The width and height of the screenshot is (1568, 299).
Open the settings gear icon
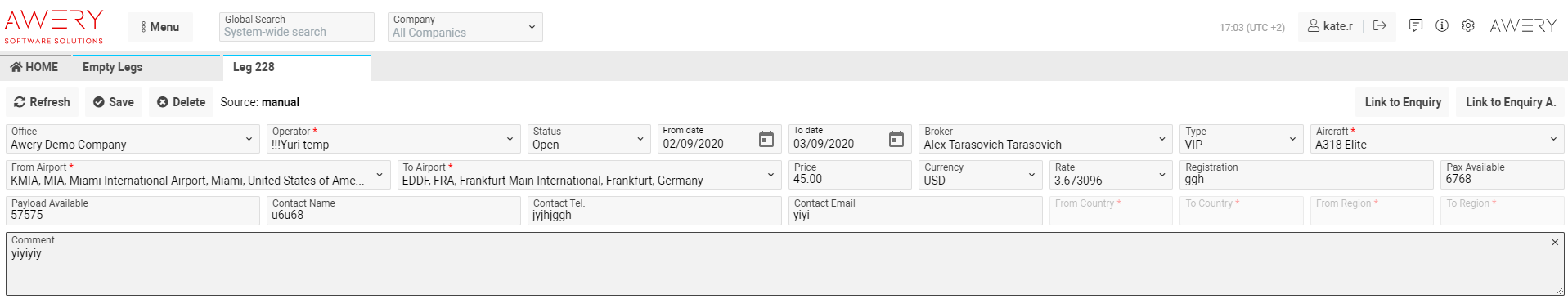pyautogui.click(x=1468, y=25)
